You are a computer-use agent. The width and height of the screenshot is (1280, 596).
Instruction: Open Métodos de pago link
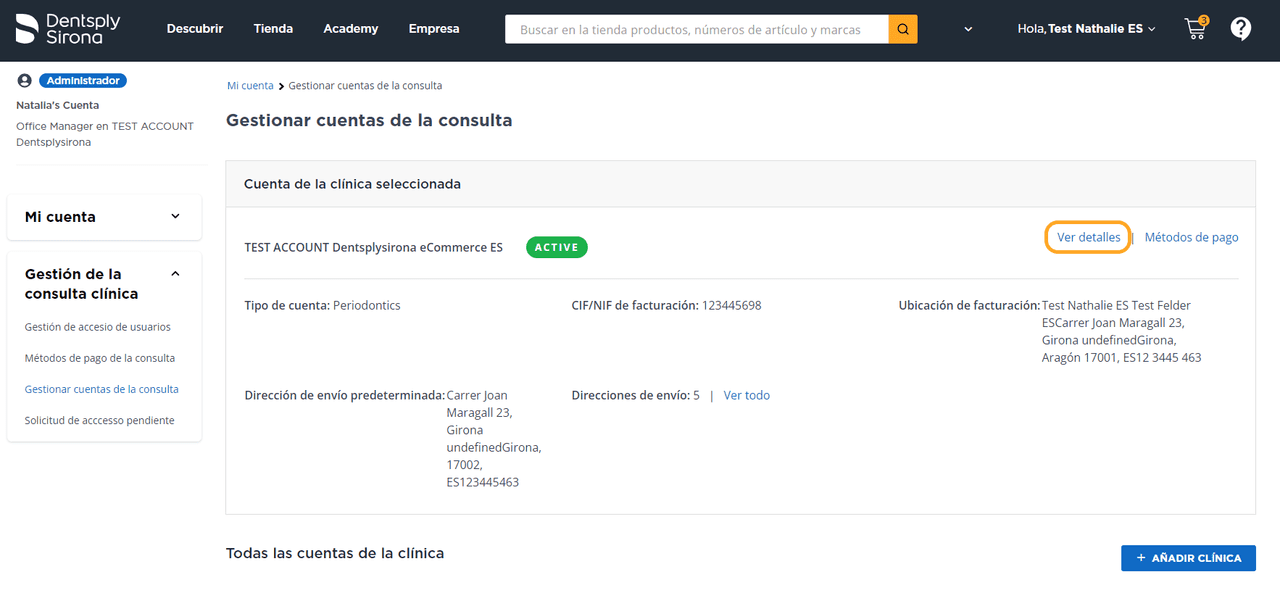click(x=1191, y=238)
